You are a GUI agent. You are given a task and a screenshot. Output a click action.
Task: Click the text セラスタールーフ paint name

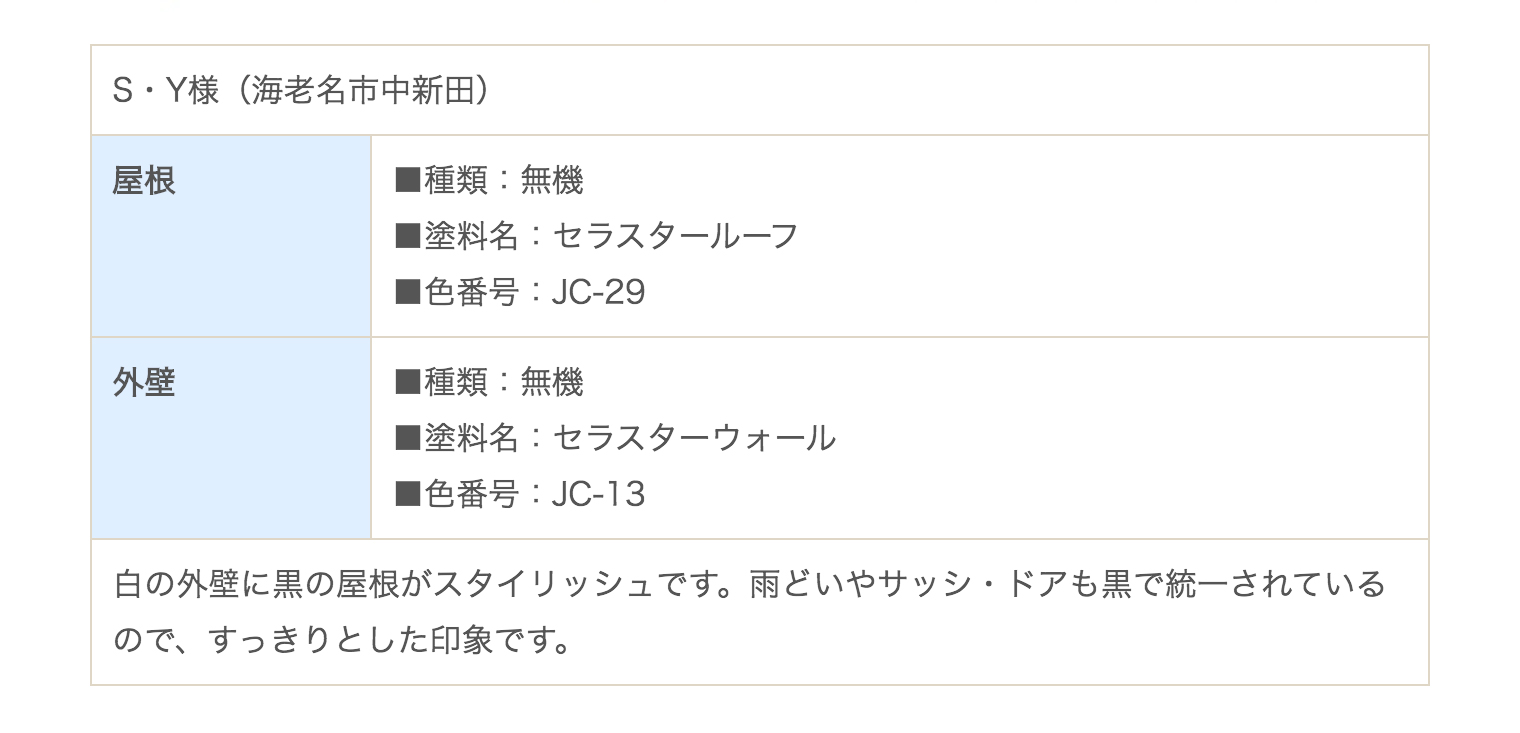click(x=675, y=237)
